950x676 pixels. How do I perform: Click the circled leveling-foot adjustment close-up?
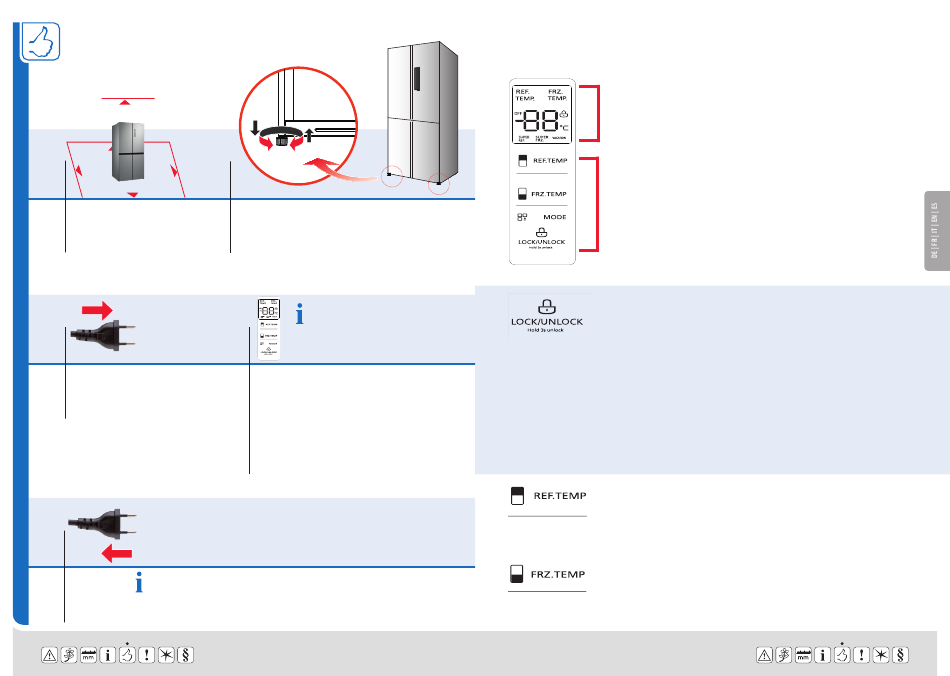pyautogui.click(x=299, y=126)
